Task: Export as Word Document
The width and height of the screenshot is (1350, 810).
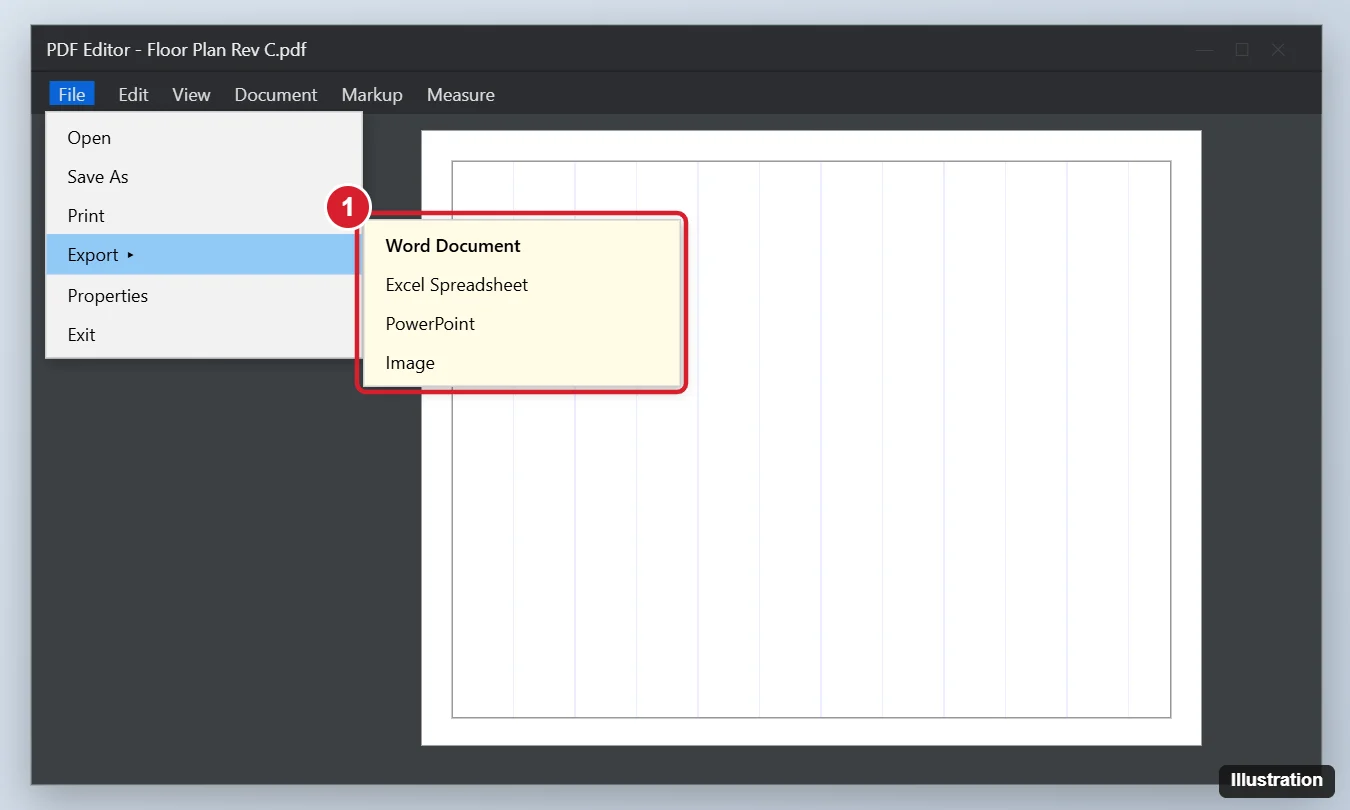Action: click(522, 246)
